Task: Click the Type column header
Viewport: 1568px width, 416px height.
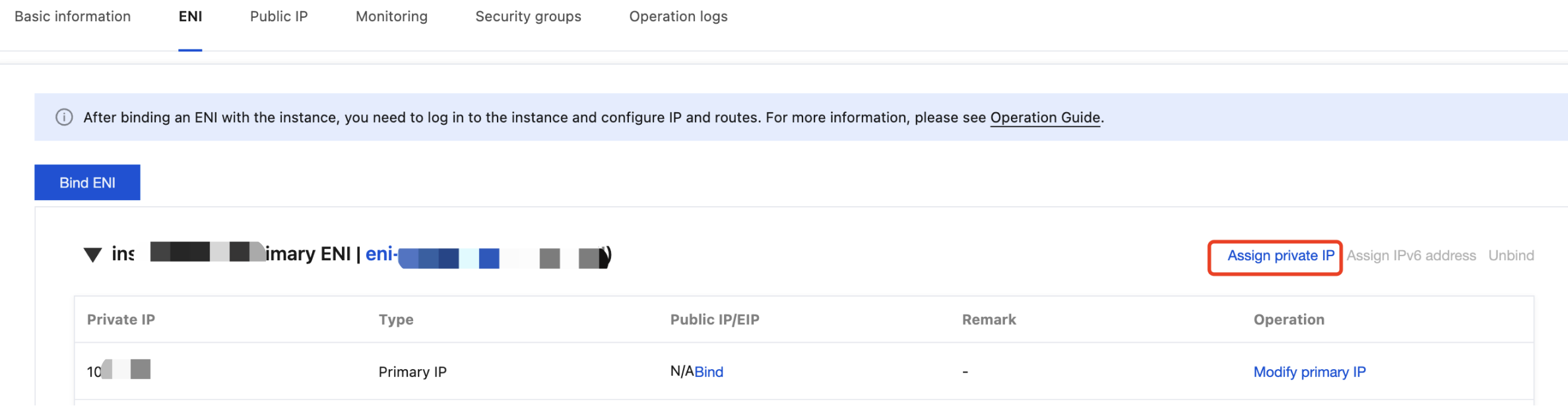Action: point(396,320)
